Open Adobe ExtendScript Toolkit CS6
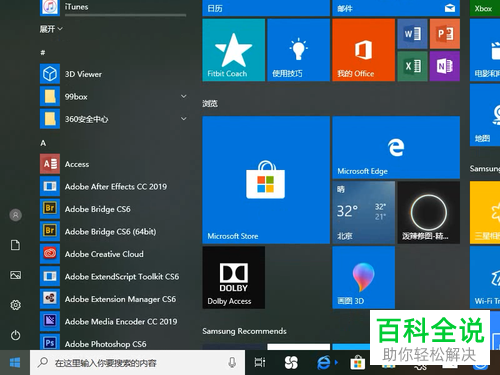The height and width of the screenshot is (375, 500). [x=113, y=276]
